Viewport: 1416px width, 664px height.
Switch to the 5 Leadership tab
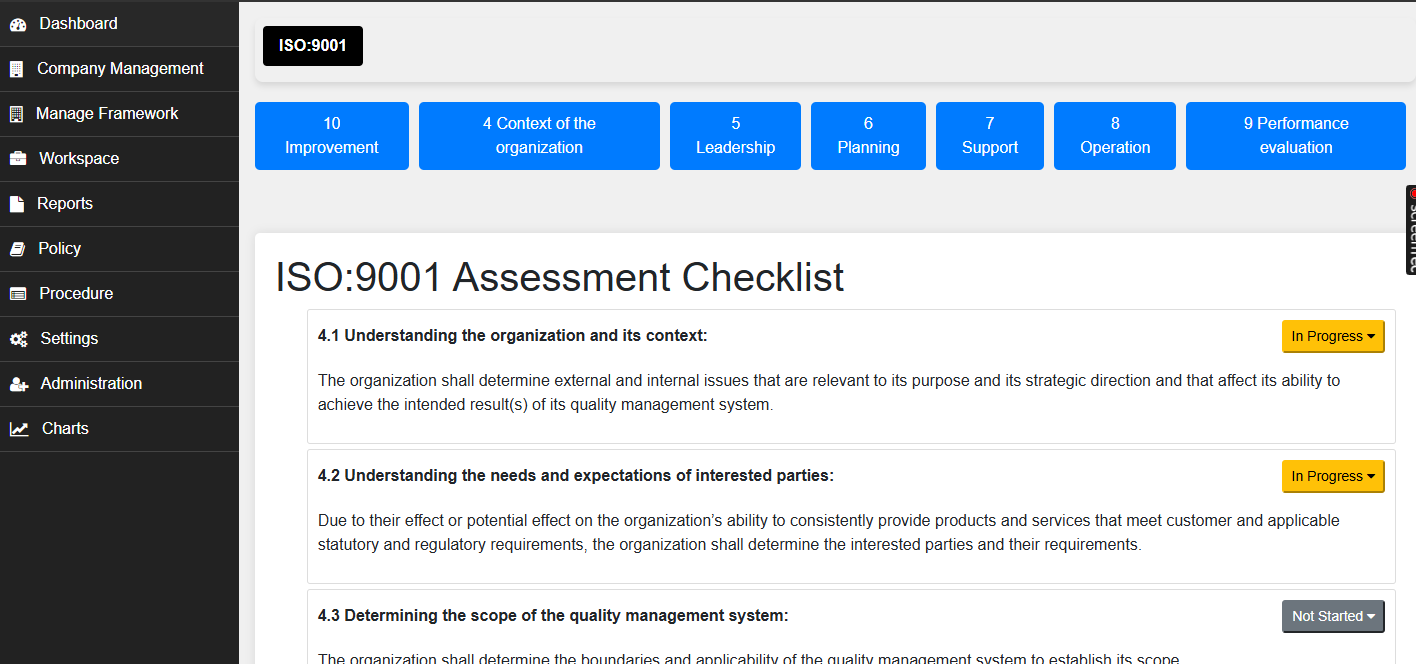[735, 135]
